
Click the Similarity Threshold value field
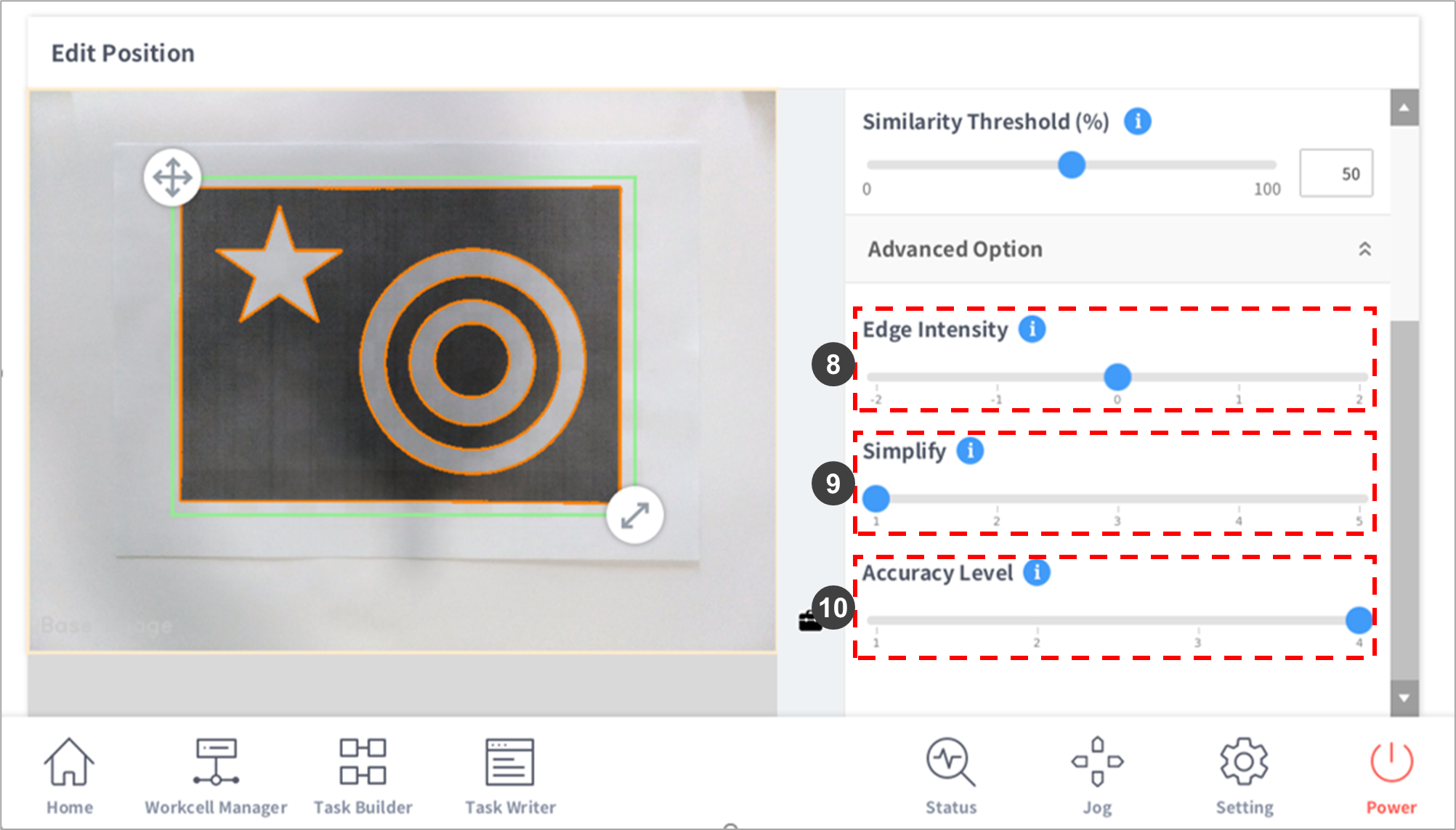tap(1335, 174)
